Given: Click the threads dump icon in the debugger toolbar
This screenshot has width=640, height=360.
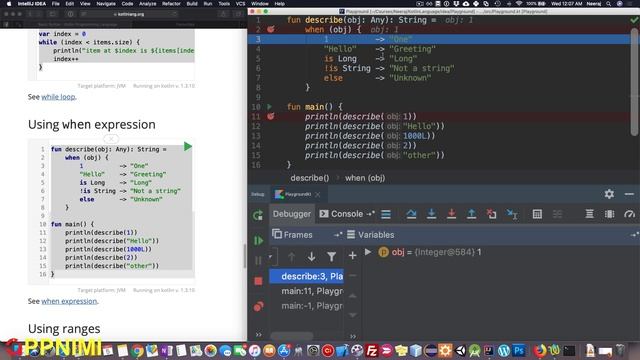Looking at the screenshot, I should coord(589,214).
